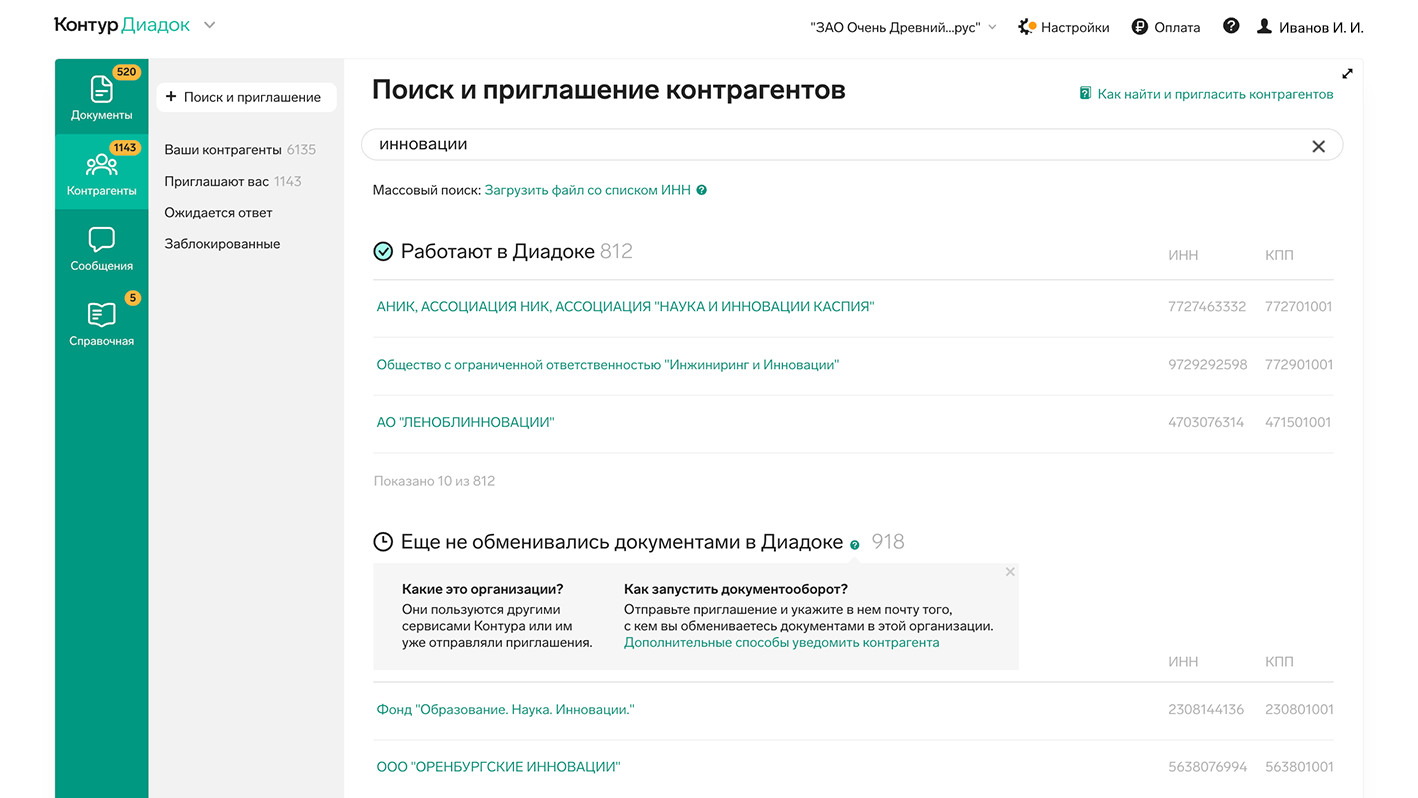1418x798 pixels.
Task: Click Загрузить файл со списком ИНН link
Action: click(x=587, y=190)
